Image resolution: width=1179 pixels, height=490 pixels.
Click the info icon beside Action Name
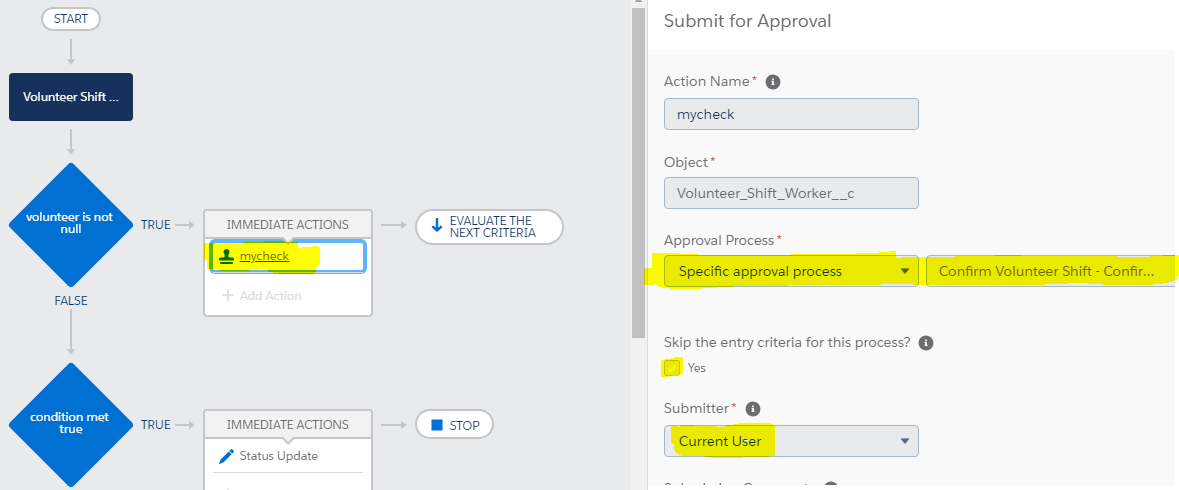[x=773, y=82]
